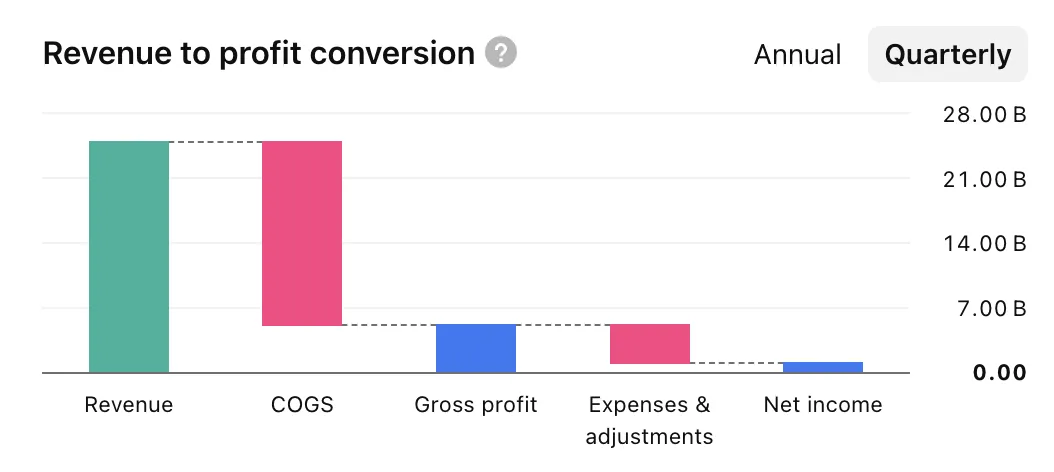Select the Quarterly tab
The image size is (1054, 472).
point(947,54)
